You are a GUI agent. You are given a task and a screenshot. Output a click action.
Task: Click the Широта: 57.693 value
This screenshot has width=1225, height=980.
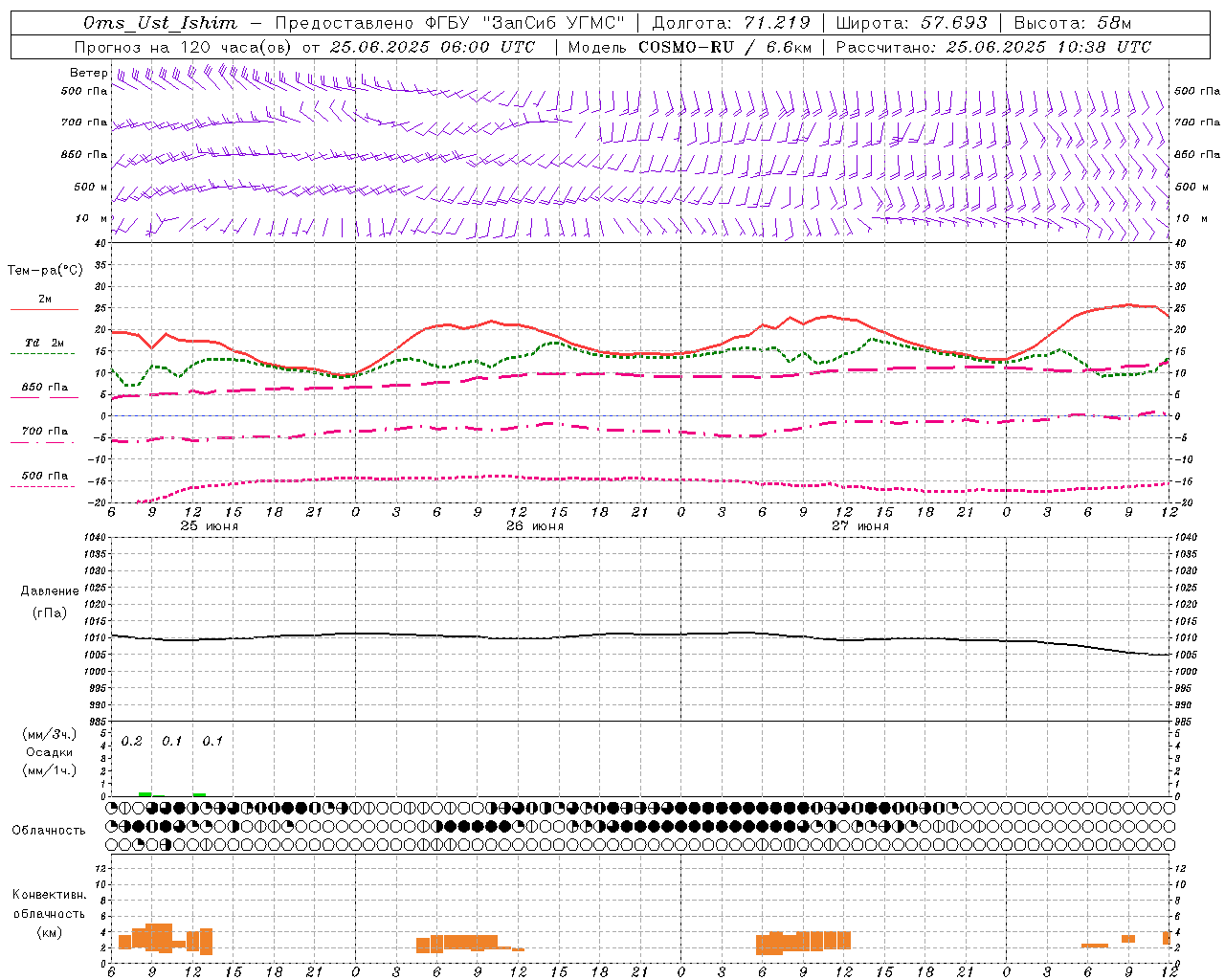click(913, 23)
